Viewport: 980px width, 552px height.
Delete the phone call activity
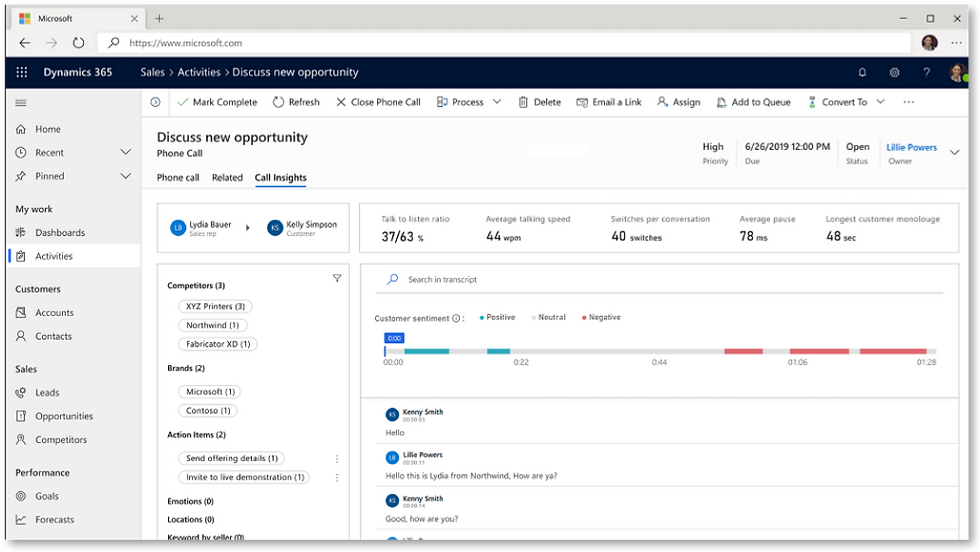(539, 102)
